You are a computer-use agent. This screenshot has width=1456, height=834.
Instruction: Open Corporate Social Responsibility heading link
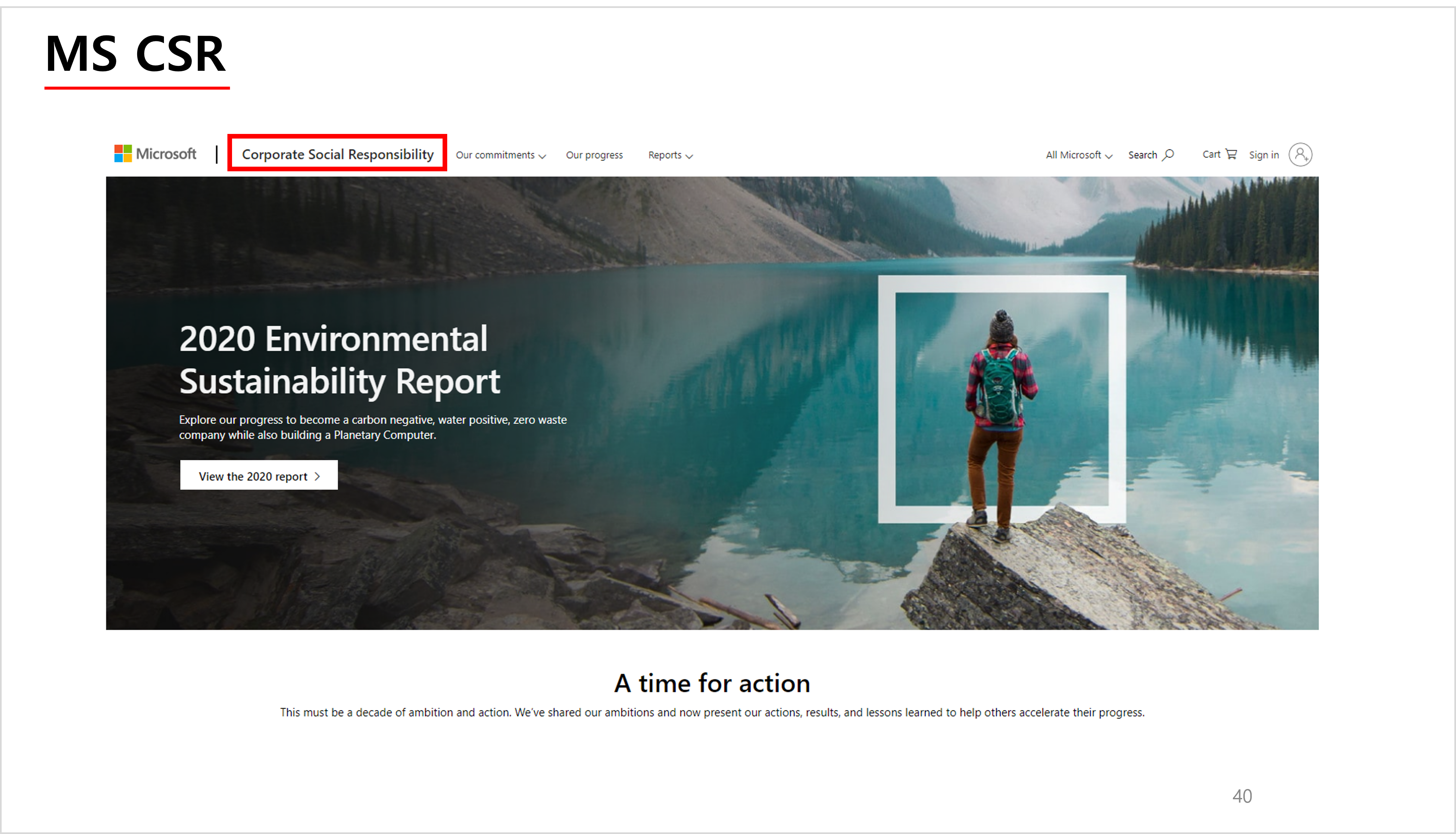click(x=337, y=154)
